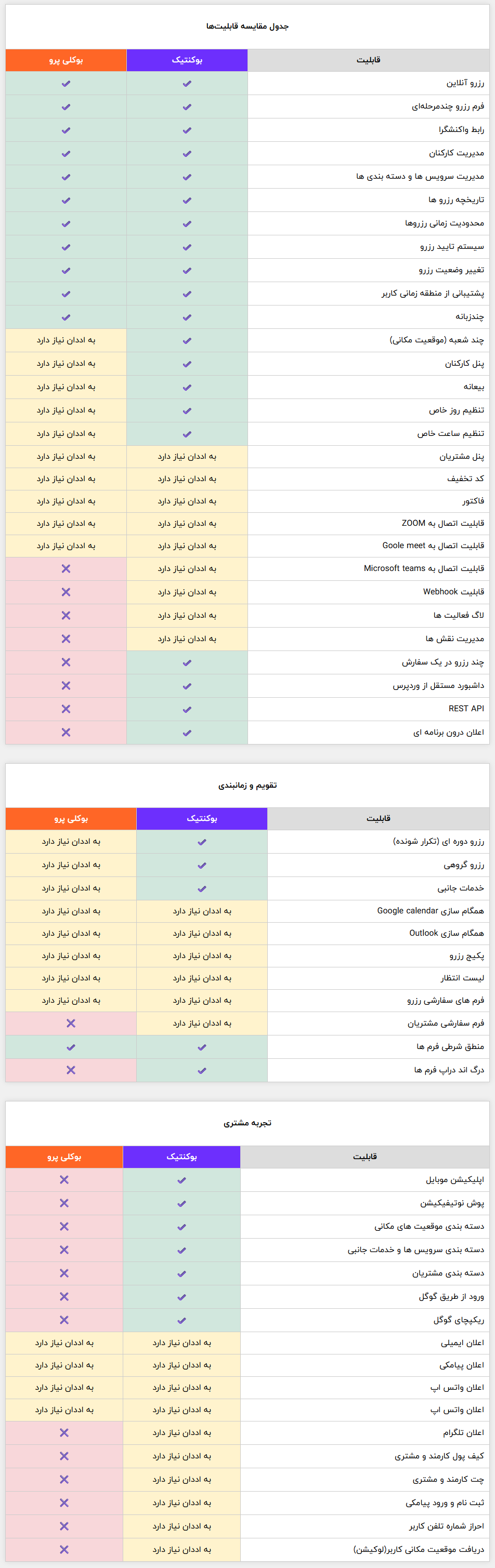Viewport: 495px width, 1568px height.
Task: Click Bookly Pro 'به ادان نیاز دارد' in 'اعلان پیامکی' row
Action: [64, 1365]
